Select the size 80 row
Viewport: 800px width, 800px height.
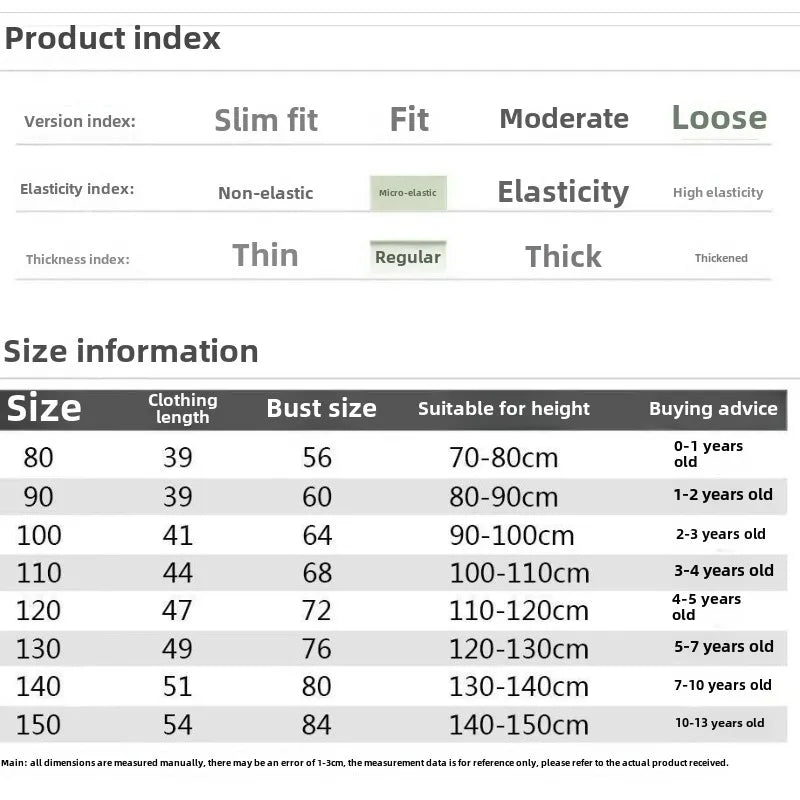point(38,457)
